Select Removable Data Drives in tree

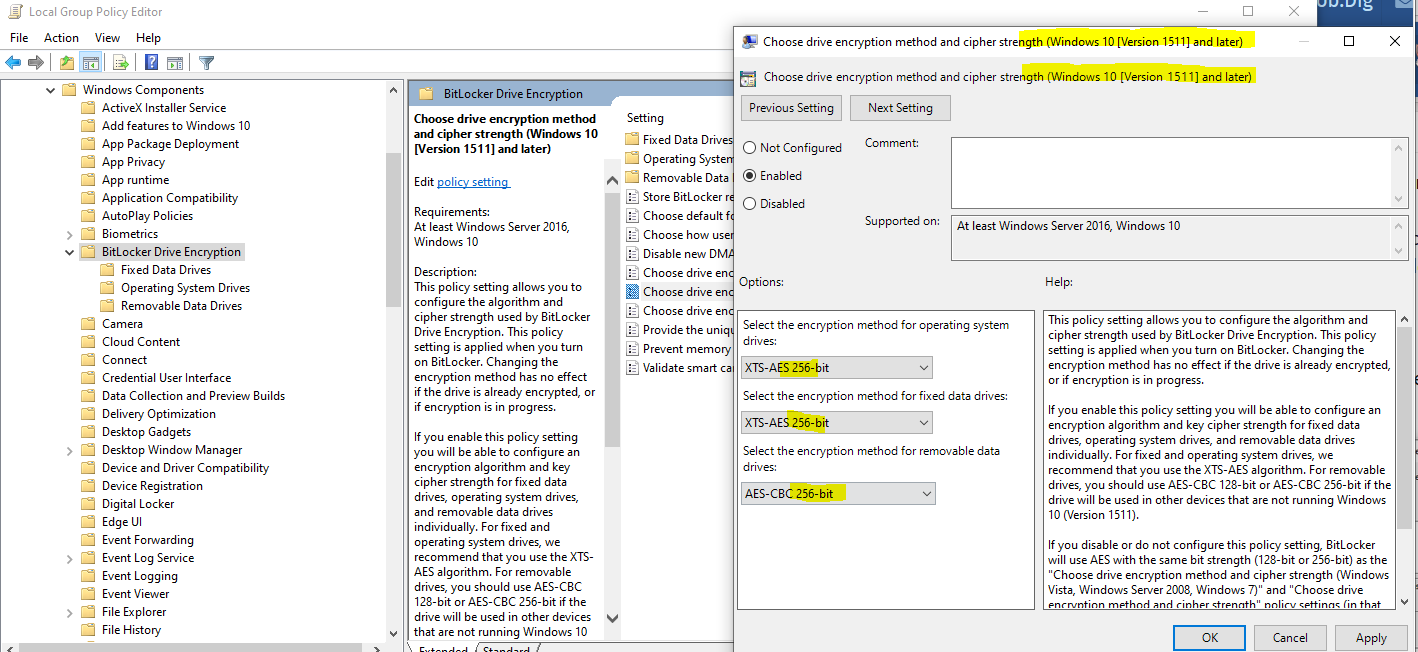pyautogui.click(x=181, y=306)
